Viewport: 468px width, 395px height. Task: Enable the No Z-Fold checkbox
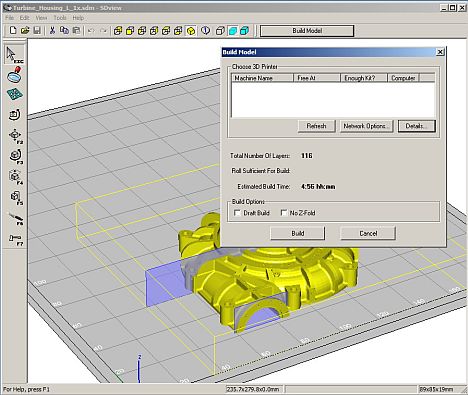[284, 213]
